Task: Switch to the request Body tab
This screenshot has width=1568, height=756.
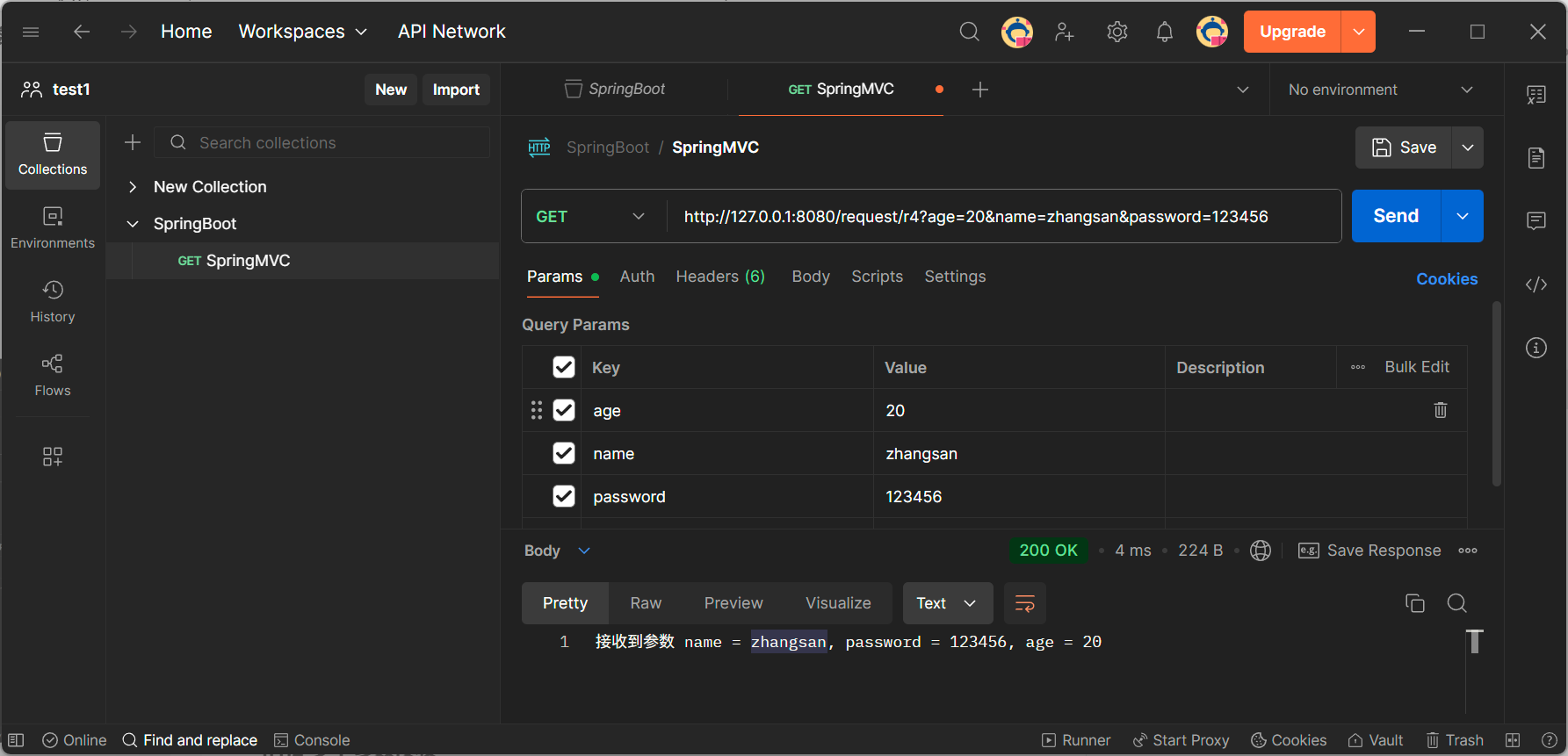Action: click(x=811, y=277)
